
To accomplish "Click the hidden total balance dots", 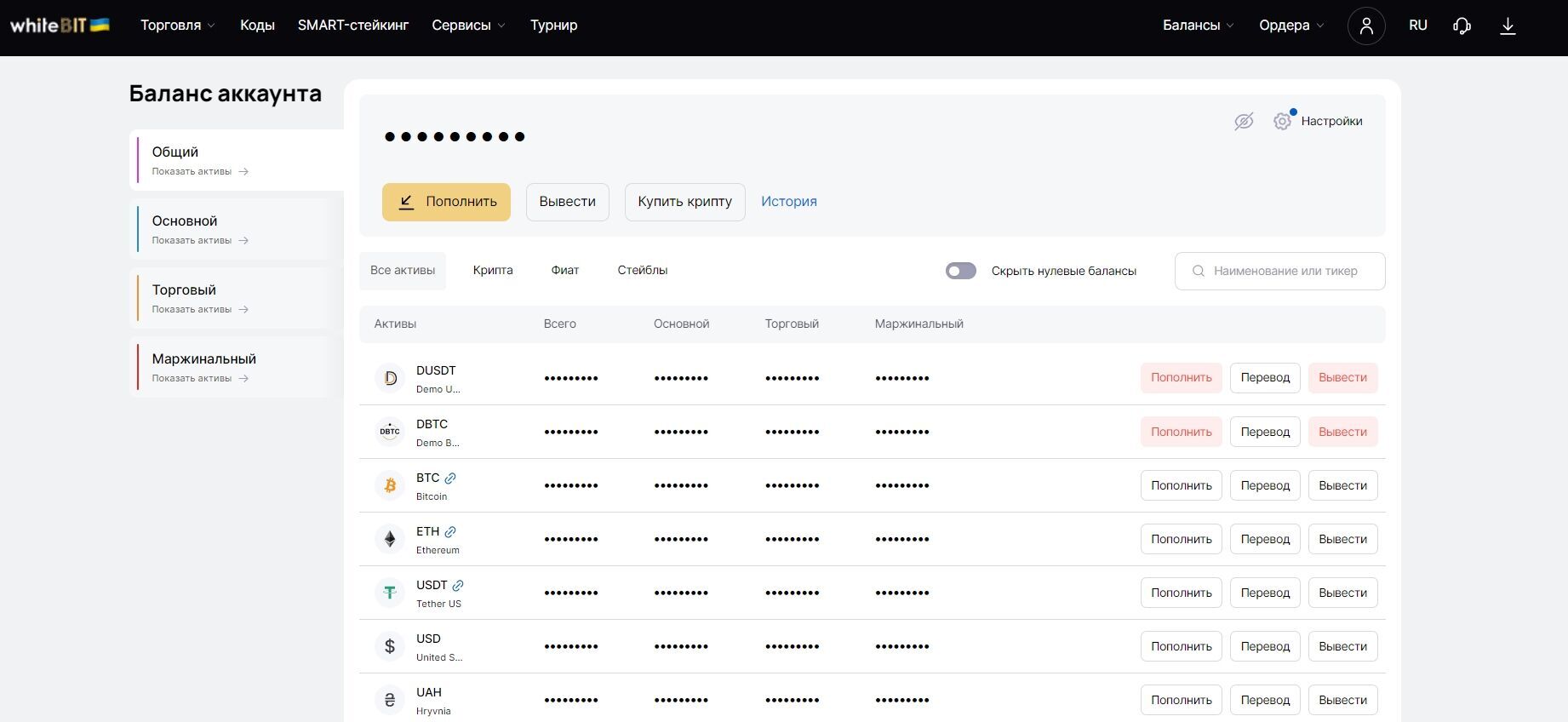I will pos(455,136).
